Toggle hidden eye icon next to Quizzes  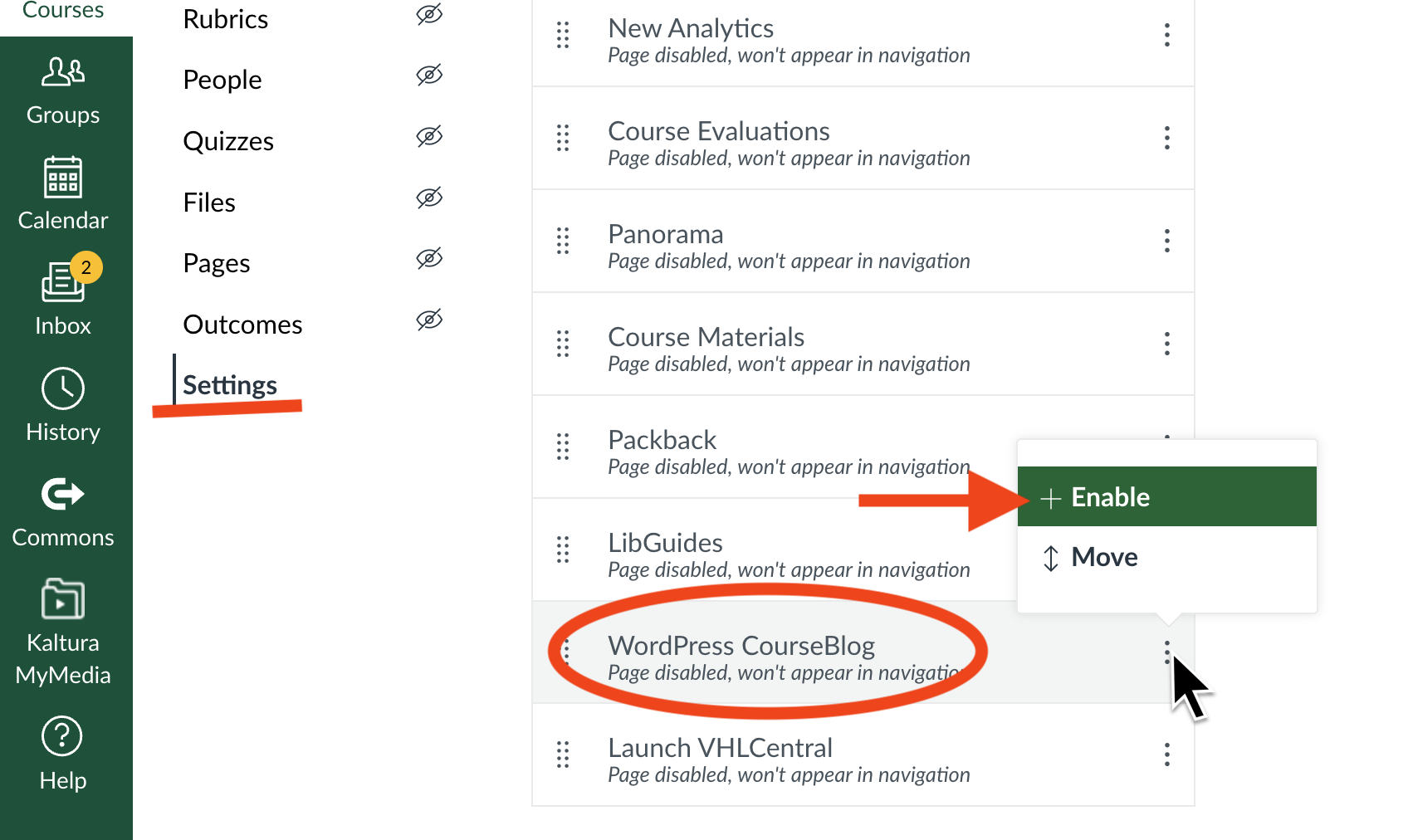coord(429,136)
